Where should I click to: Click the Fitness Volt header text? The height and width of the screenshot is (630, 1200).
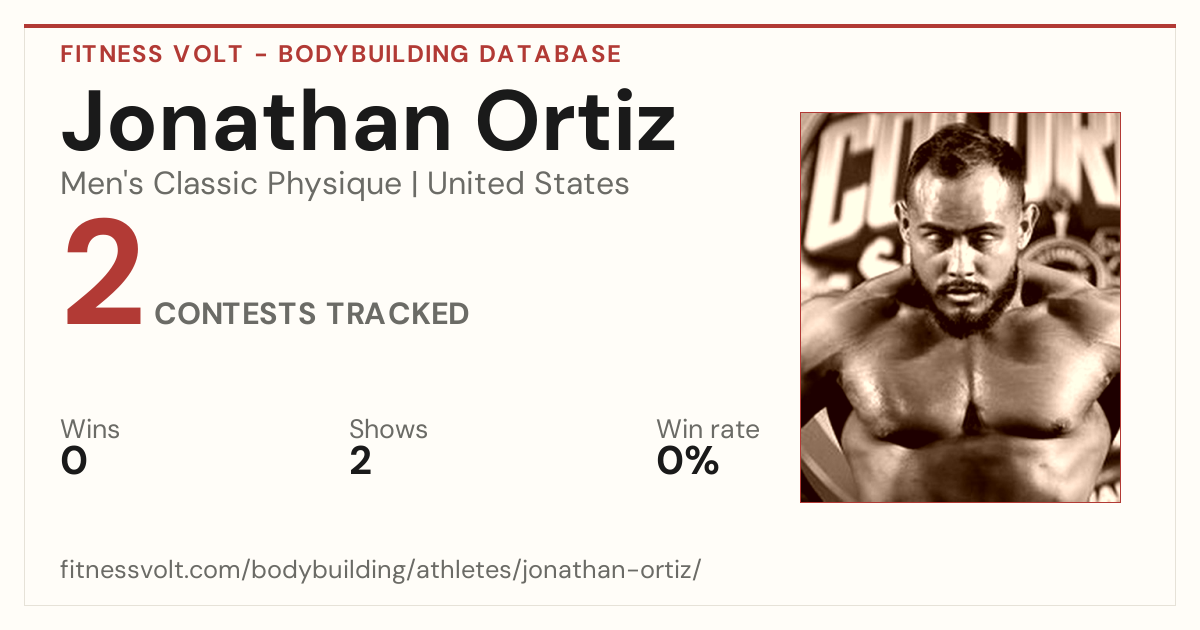(152, 54)
